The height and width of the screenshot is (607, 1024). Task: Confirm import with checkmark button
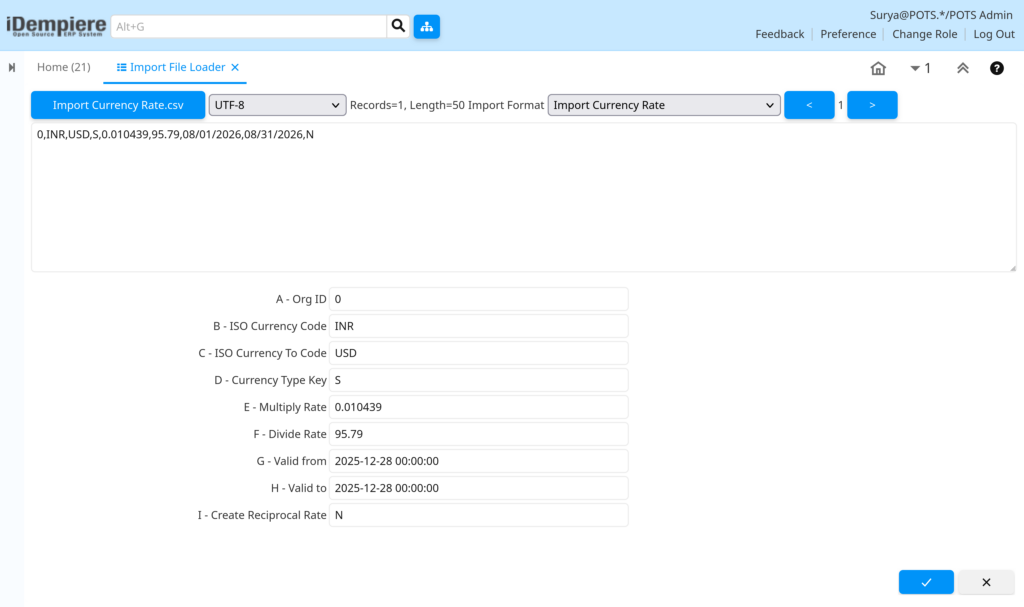tap(926, 582)
